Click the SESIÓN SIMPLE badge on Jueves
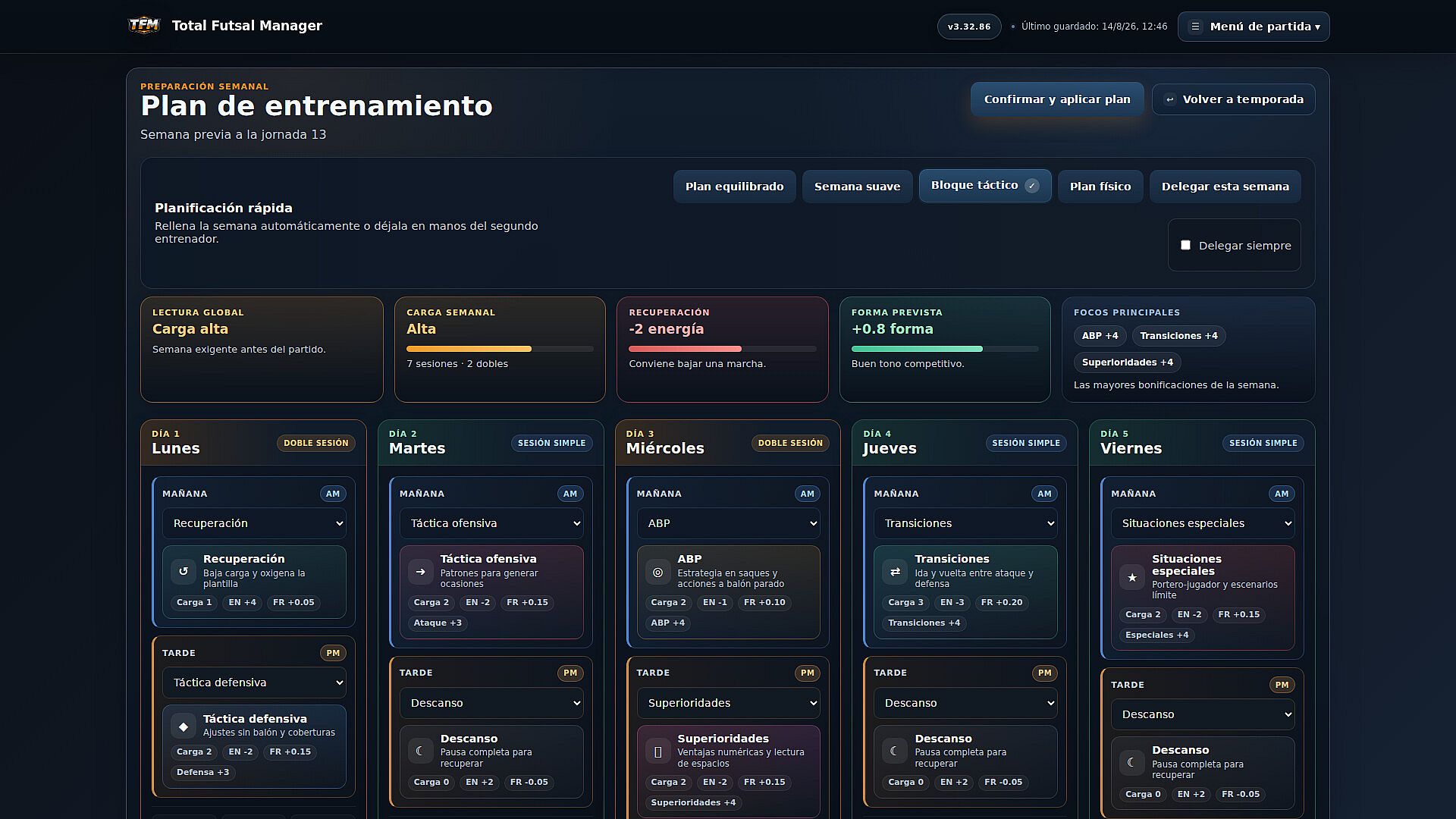 pyautogui.click(x=1026, y=443)
